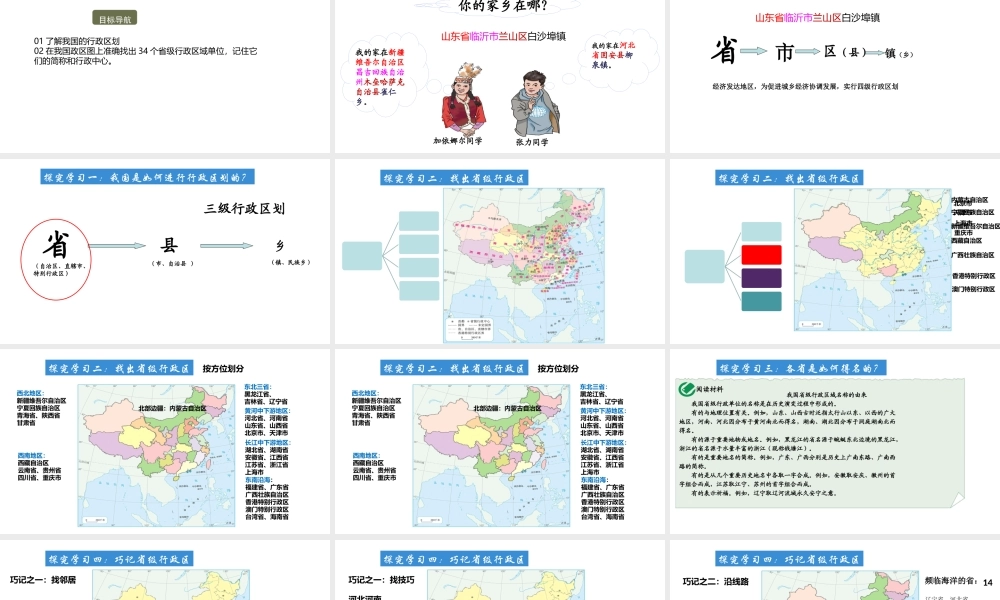Image resolution: width=1000 pixels, height=600 pixels.
Task: Click the 加依娜尔同学 girl illustration
Action: coord(464,99)
